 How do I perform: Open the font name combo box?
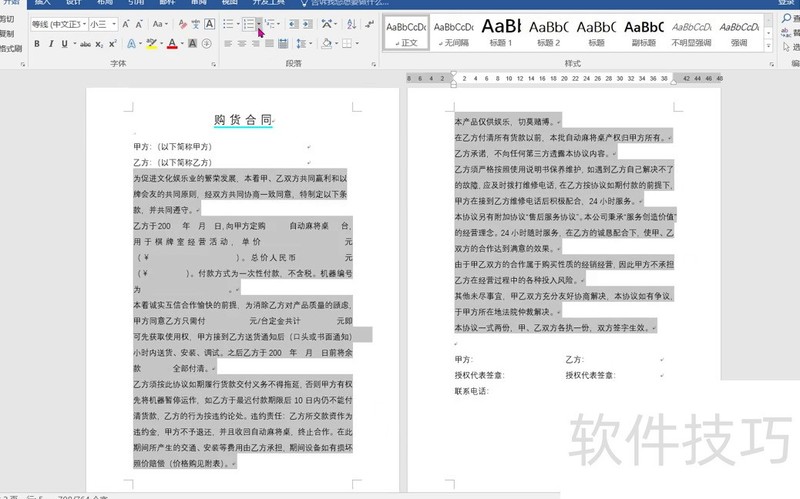click(58, 24)
